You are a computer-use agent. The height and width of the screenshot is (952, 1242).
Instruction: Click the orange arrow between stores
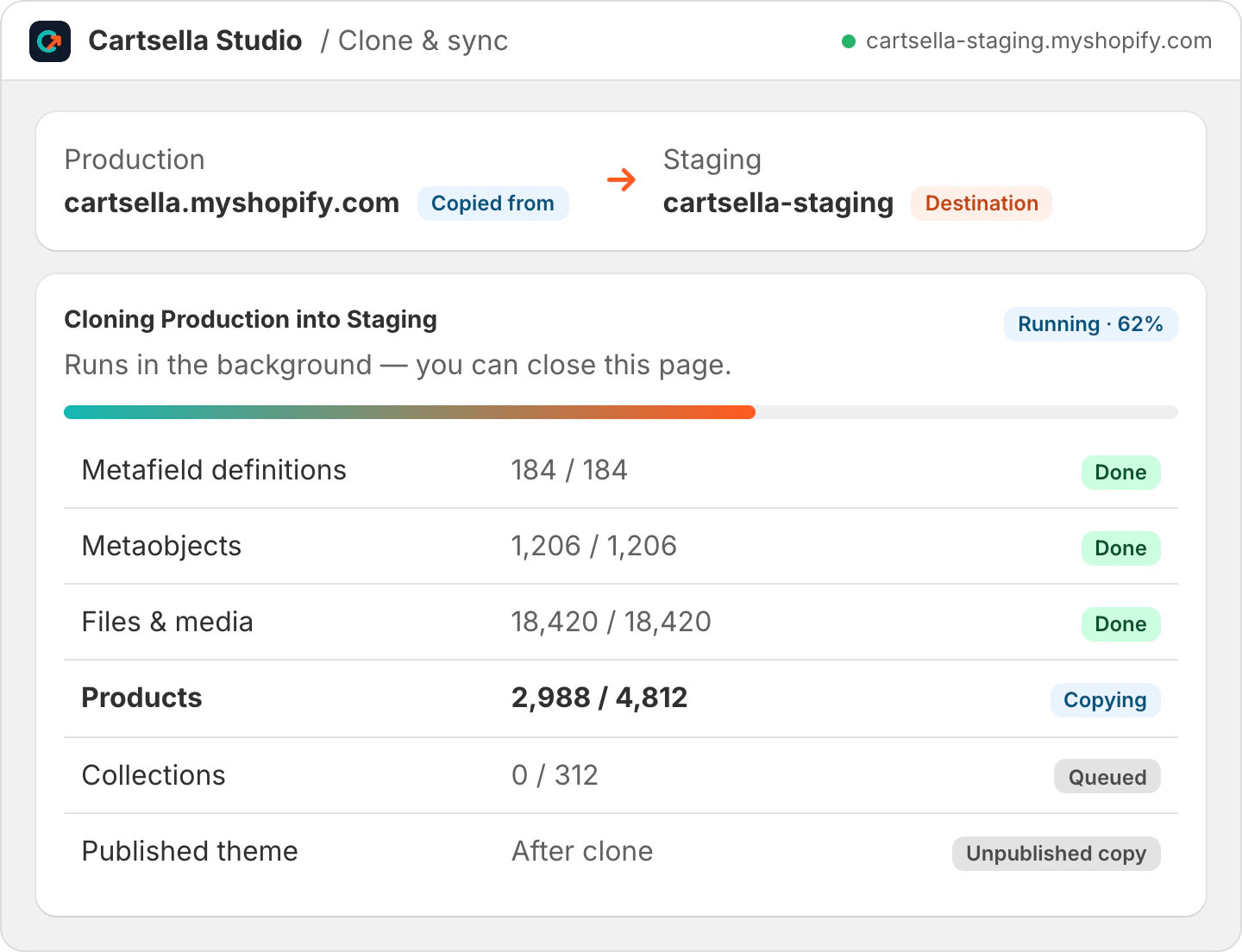coord(621,180)
